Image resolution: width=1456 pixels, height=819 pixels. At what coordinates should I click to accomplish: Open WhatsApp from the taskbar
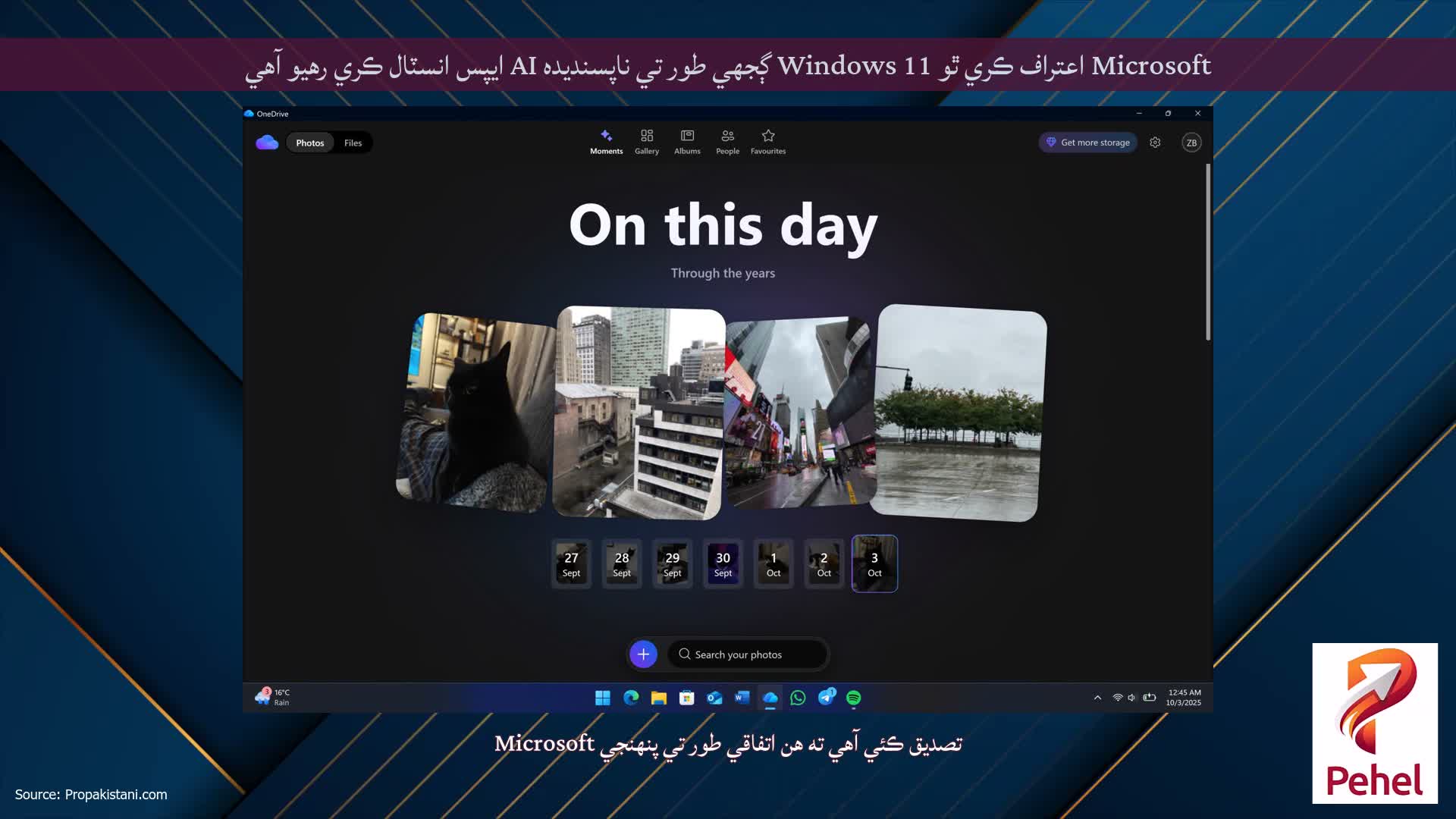click(x=798, y=698)
